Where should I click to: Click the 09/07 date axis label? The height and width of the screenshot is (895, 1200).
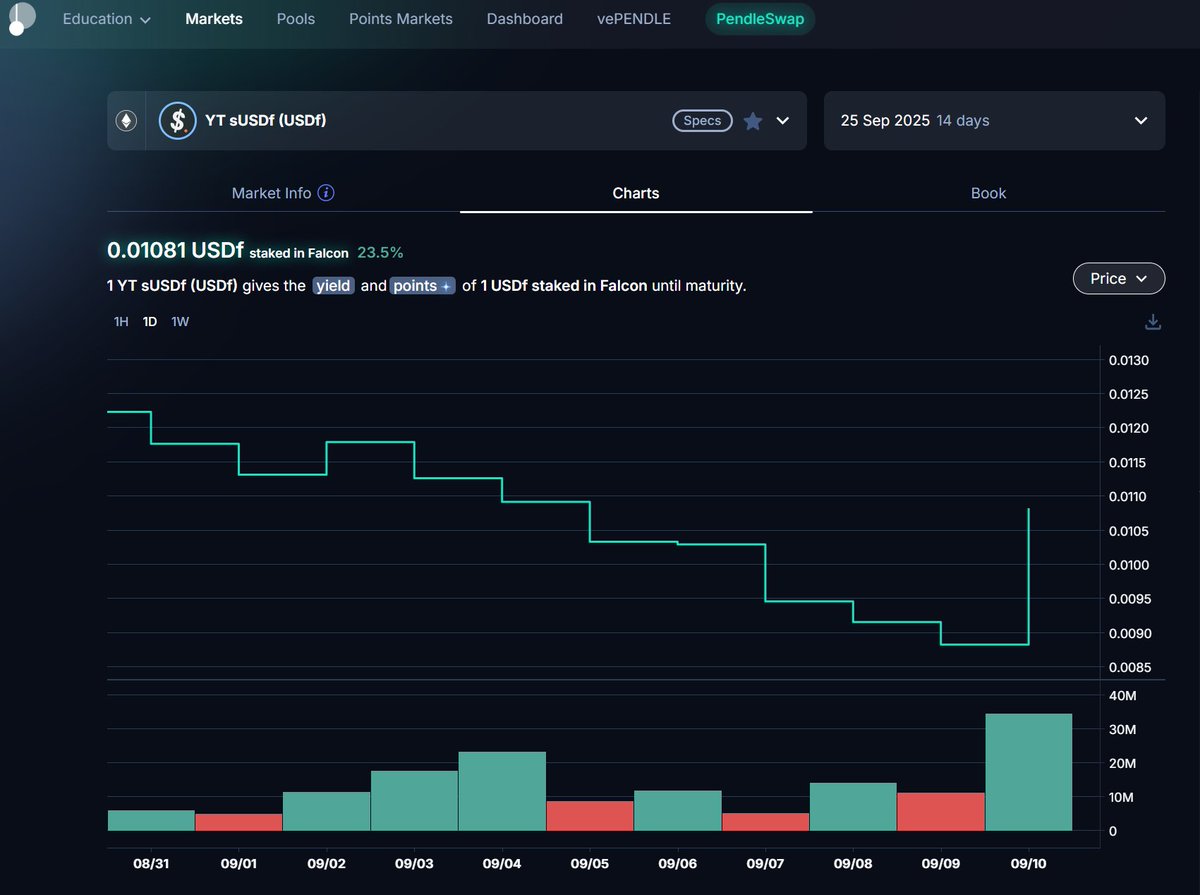coord(765,863)
